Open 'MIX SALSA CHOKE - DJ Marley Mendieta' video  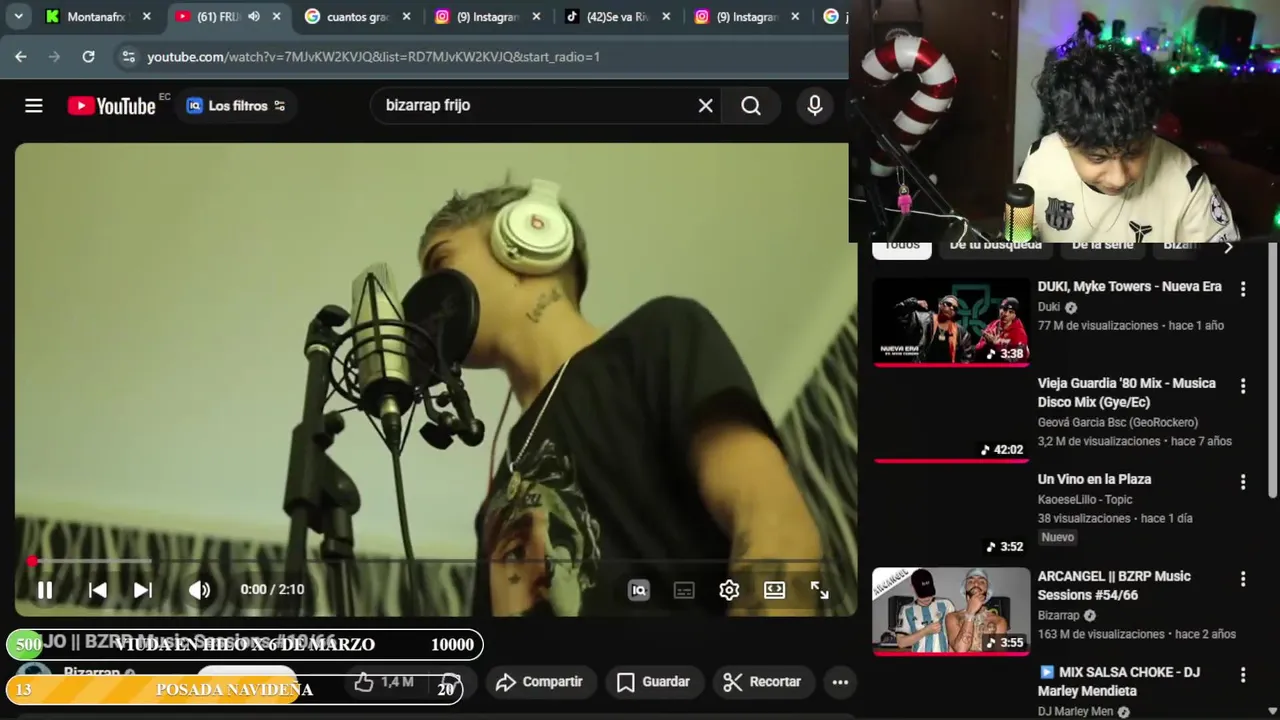(1118, 681)
